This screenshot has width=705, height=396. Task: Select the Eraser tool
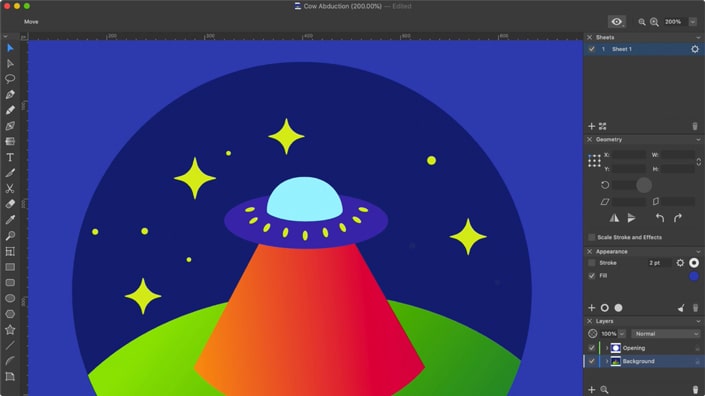tap(10, 204)
